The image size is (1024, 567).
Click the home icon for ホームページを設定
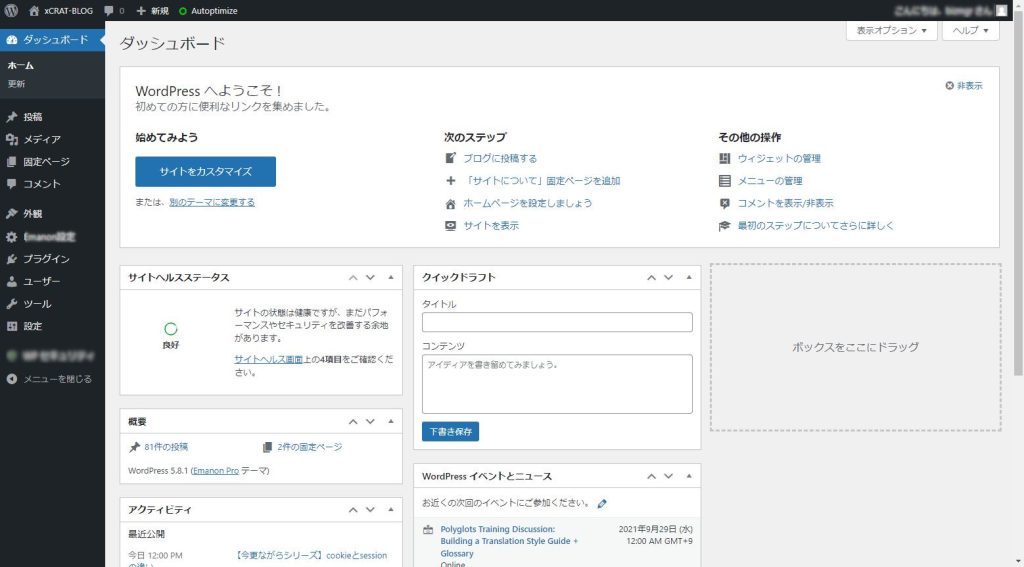(x=450, y=204)
